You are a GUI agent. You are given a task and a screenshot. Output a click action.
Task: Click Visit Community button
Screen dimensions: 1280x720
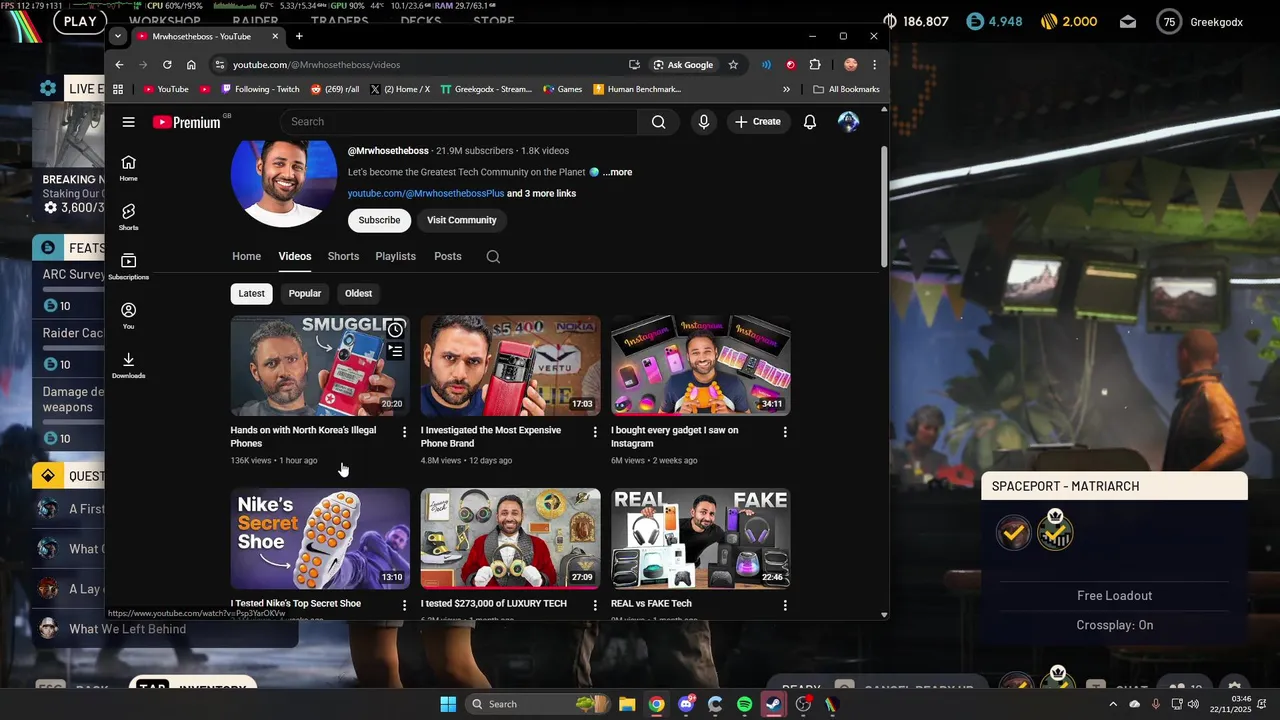[x=462, y=220]
